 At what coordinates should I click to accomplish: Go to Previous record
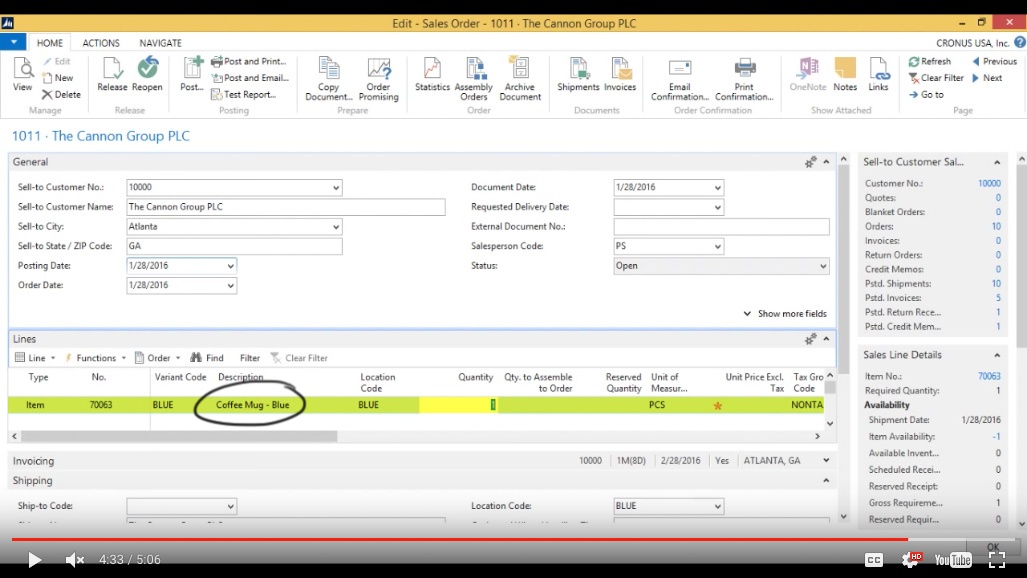(994, 62)
